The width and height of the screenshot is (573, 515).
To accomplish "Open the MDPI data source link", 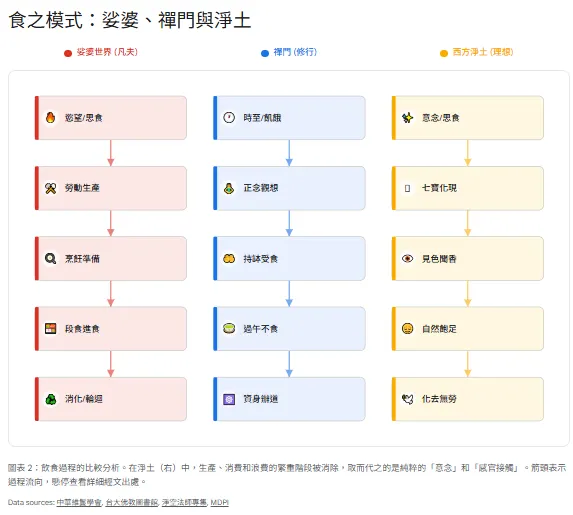I will (x=220, y=503).
